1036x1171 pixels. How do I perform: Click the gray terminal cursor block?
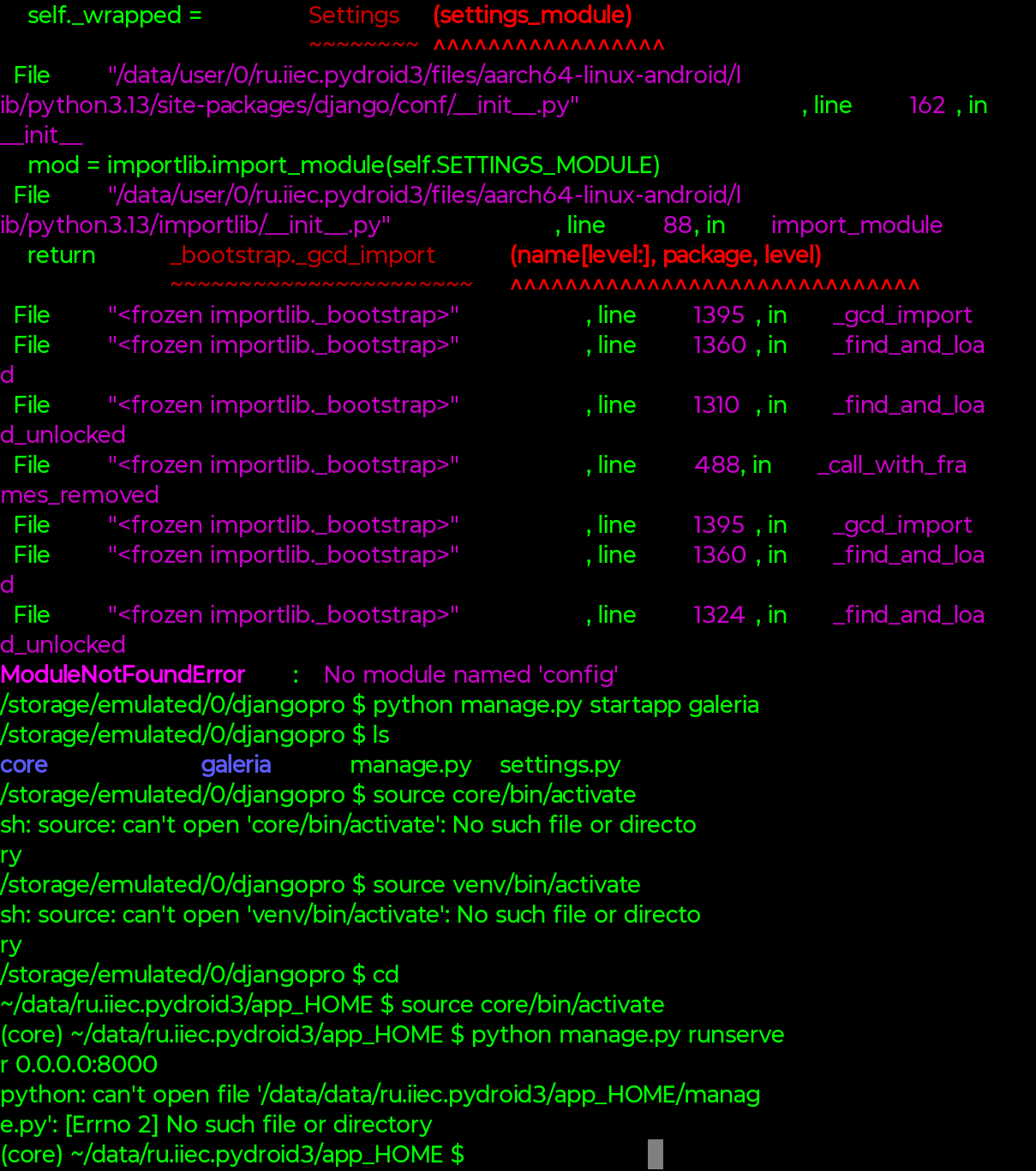[x=656, y=1154]
